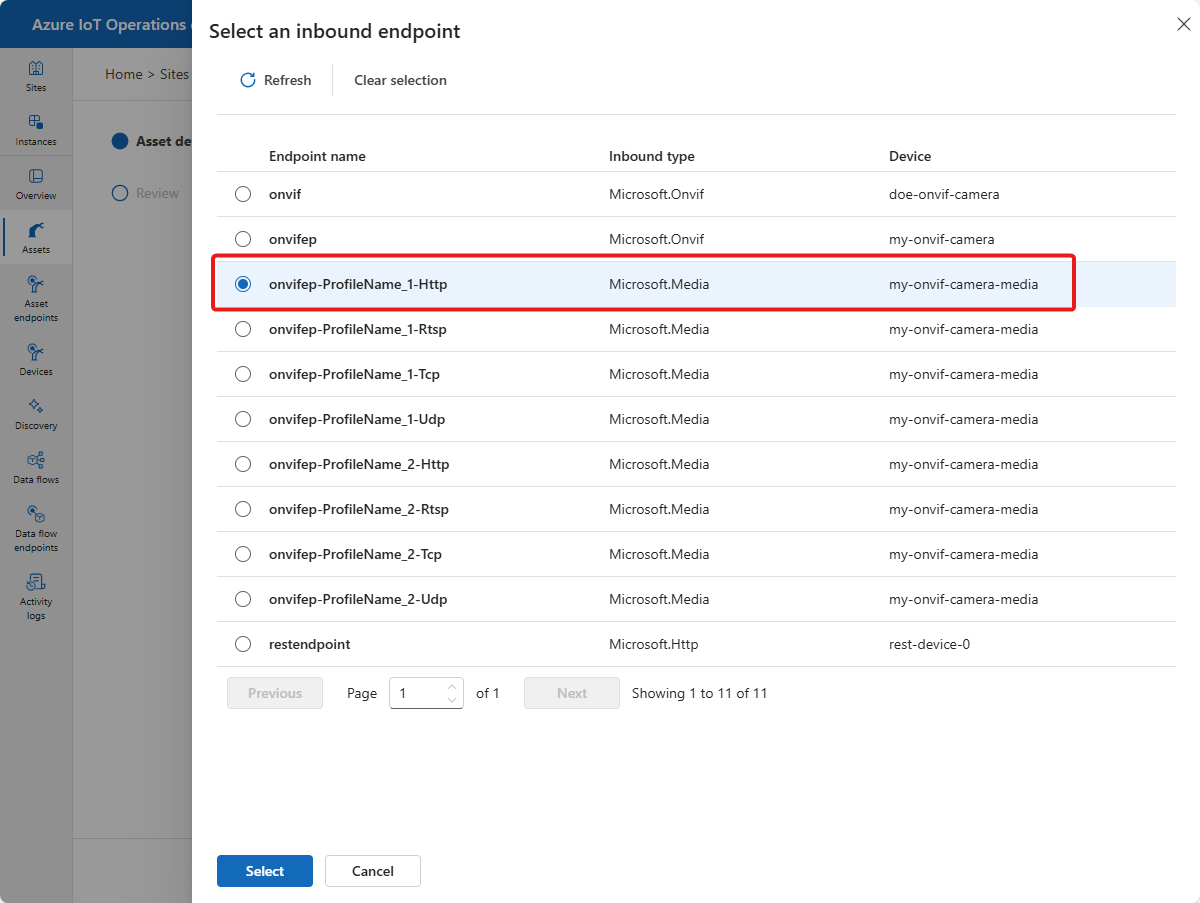Screen dimensions: 1200x903
Task: Click my-onvif-camera-media in the onvifep-ProfileName_2-Http row
Action: (964, 464)
